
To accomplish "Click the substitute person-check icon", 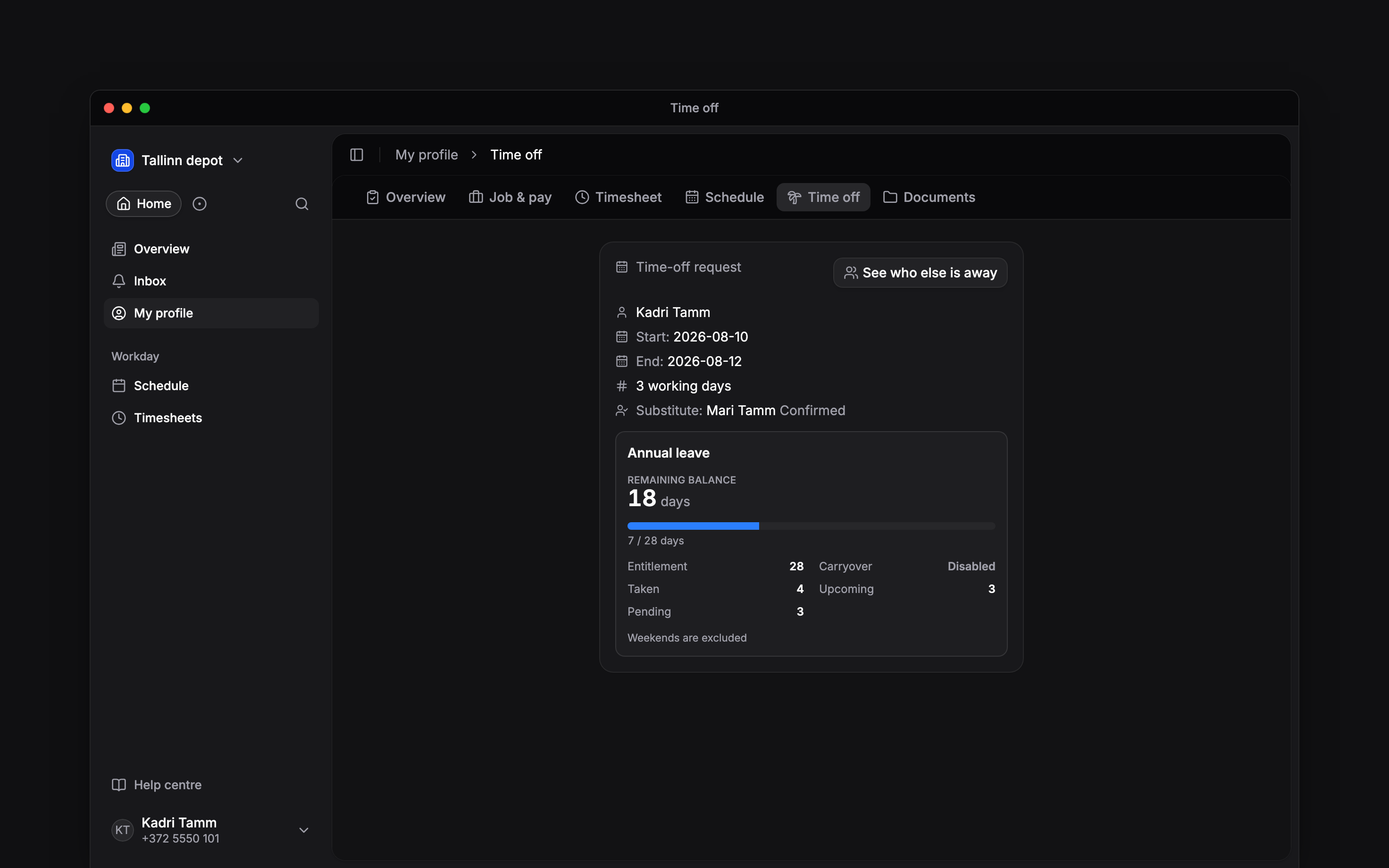I will click(x=622, y=410).
